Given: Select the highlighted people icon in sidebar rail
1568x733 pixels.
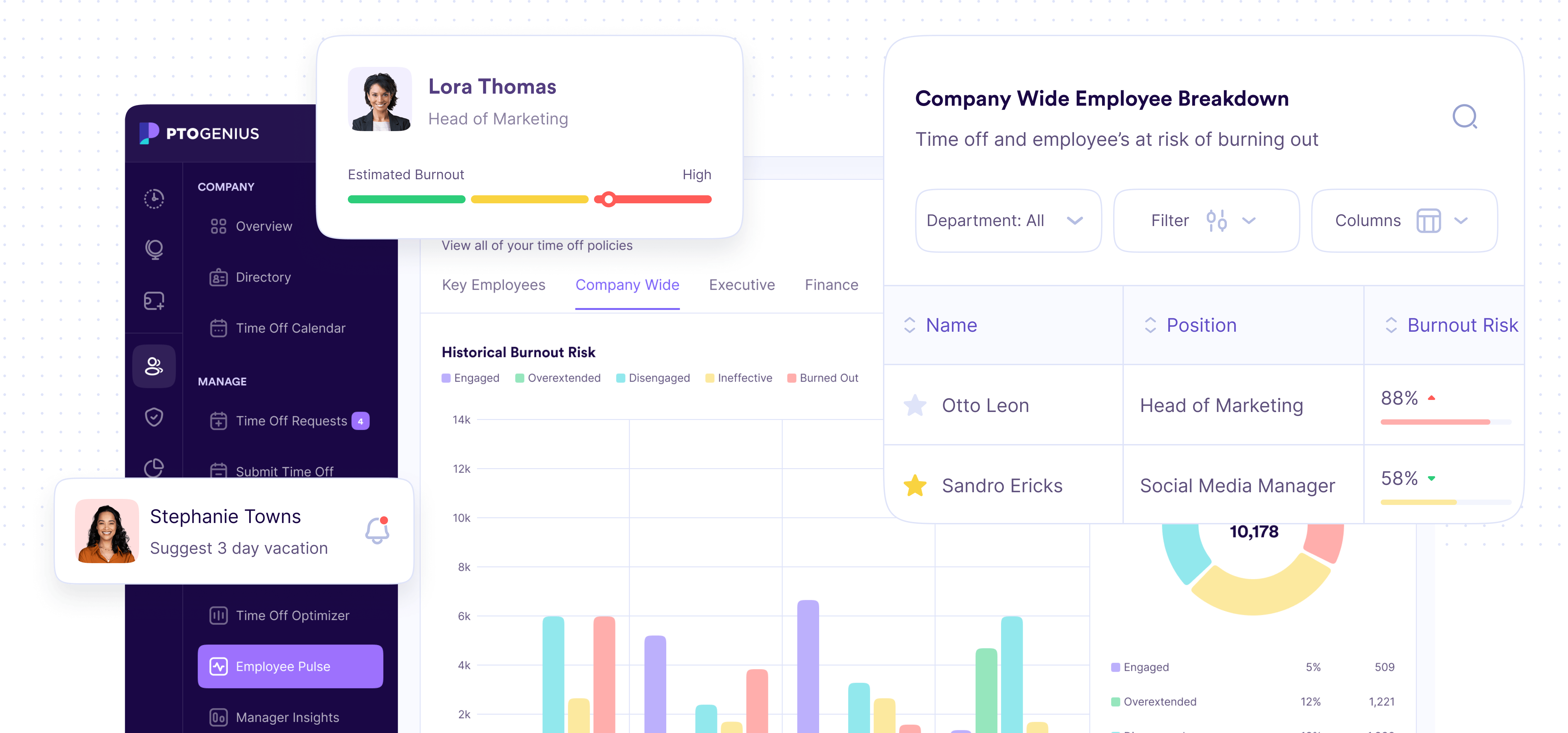Looking at the screenshot, I should 154,366.
